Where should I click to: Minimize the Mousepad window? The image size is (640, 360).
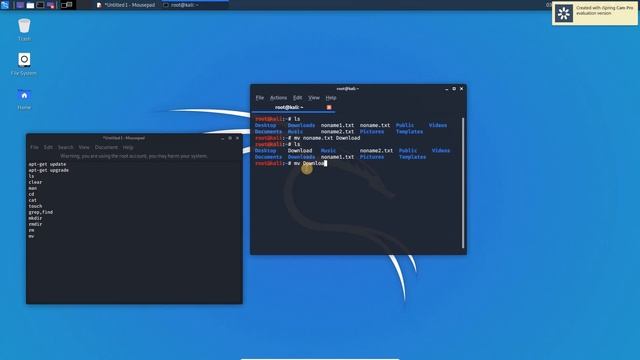coord(222,138)
